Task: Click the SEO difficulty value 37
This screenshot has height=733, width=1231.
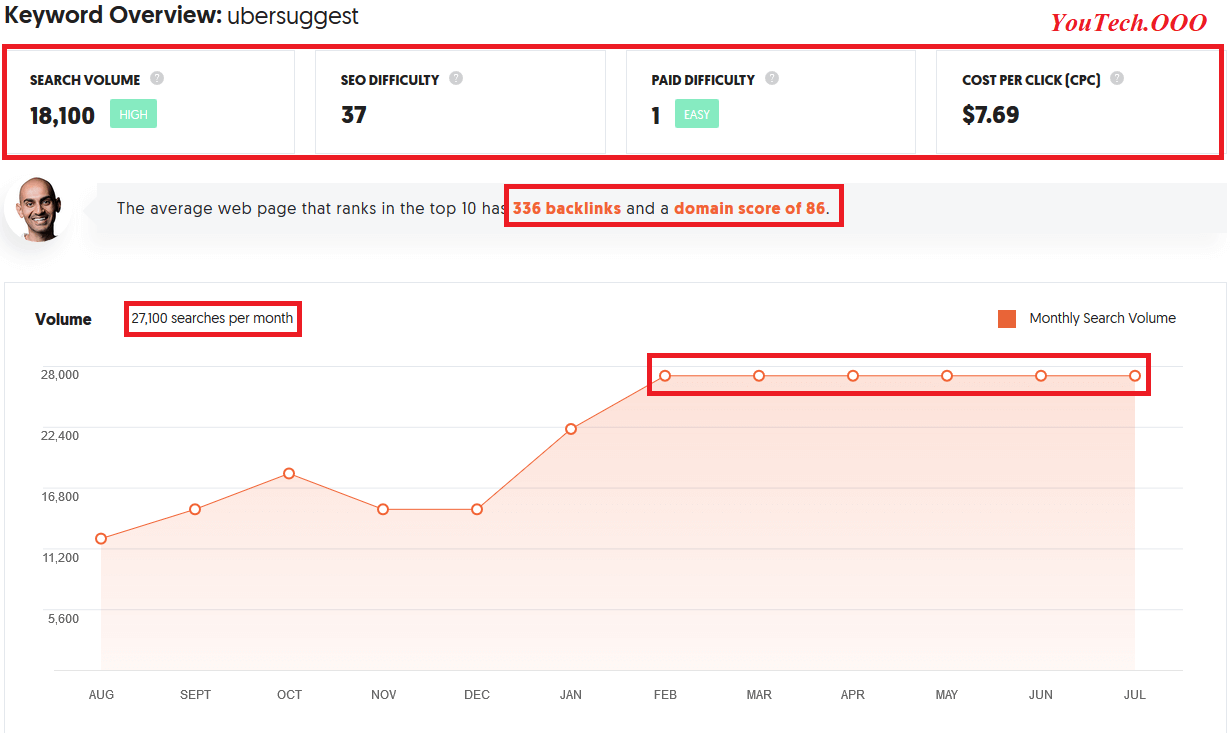Action: 354,115
